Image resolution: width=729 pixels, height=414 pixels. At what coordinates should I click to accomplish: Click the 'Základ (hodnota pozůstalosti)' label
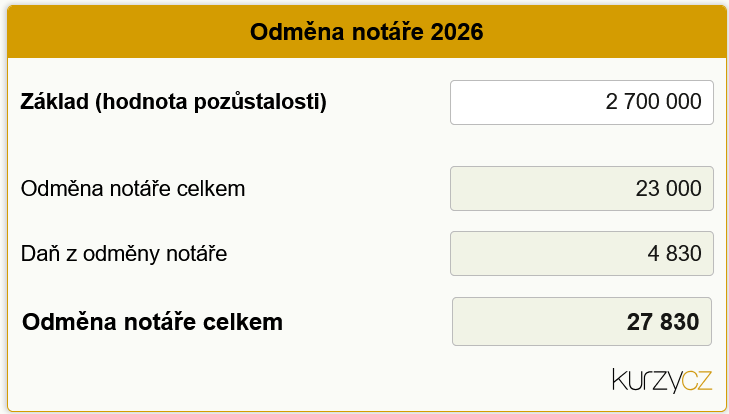174,102
